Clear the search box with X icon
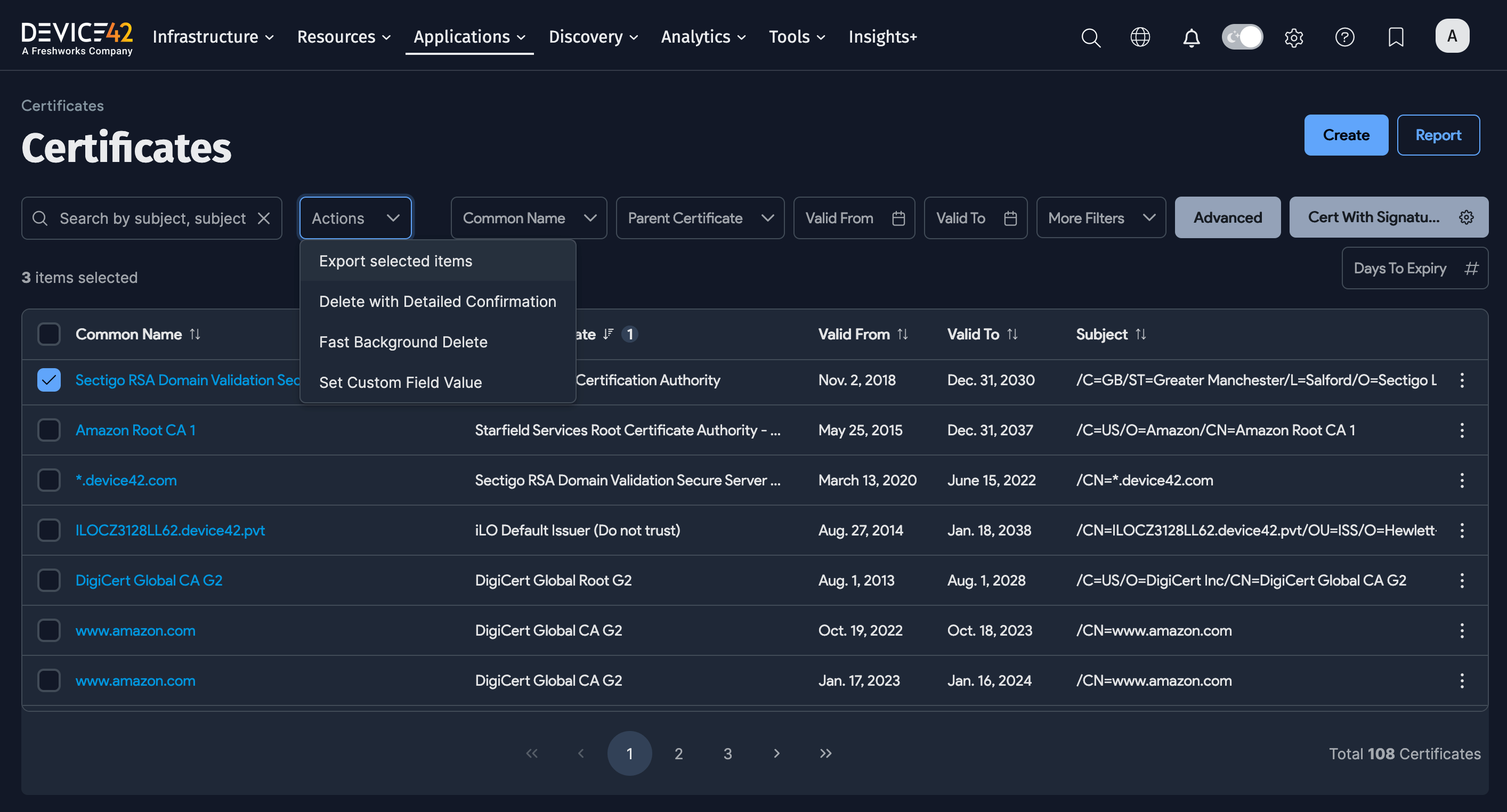 pos(264,218)
